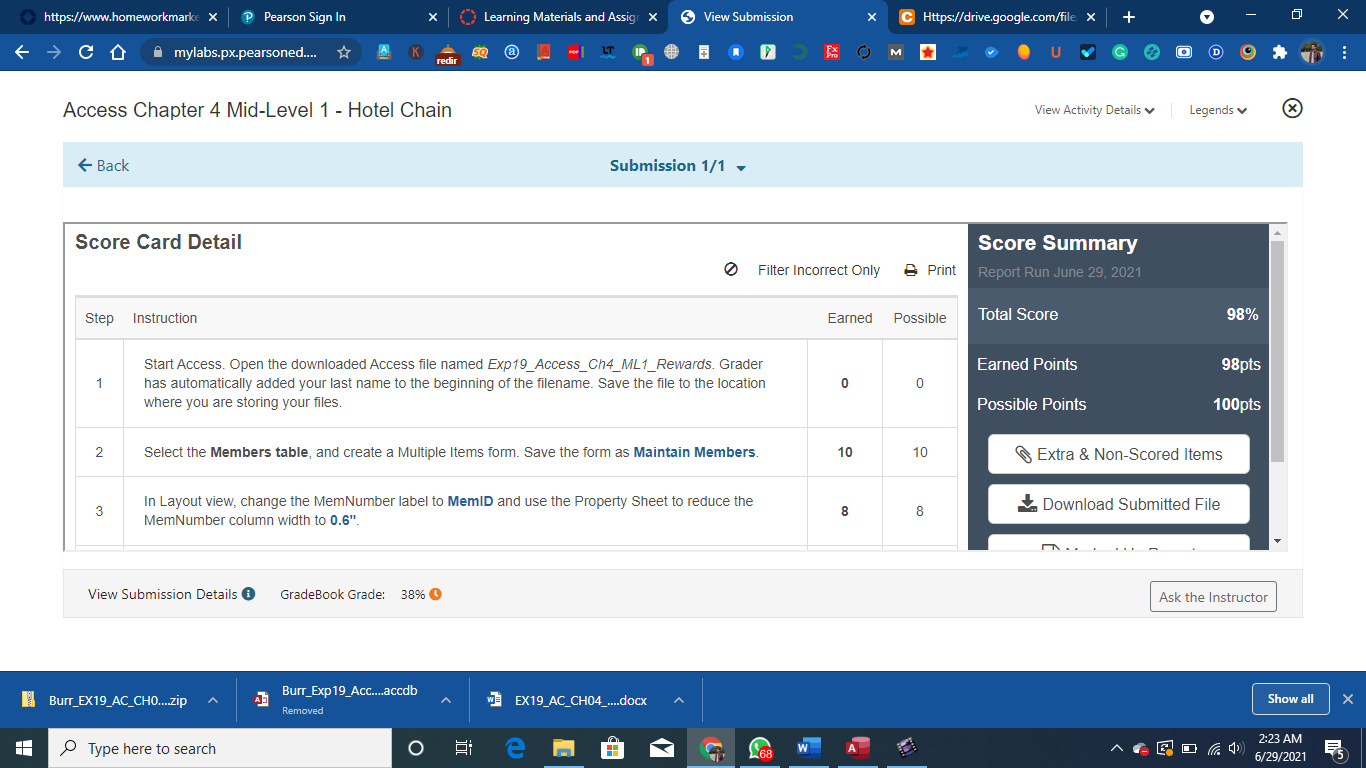1366x768 pixels.
Task: Click the Score Summary scrollbar down arrow
Action: pos(1276,541)
